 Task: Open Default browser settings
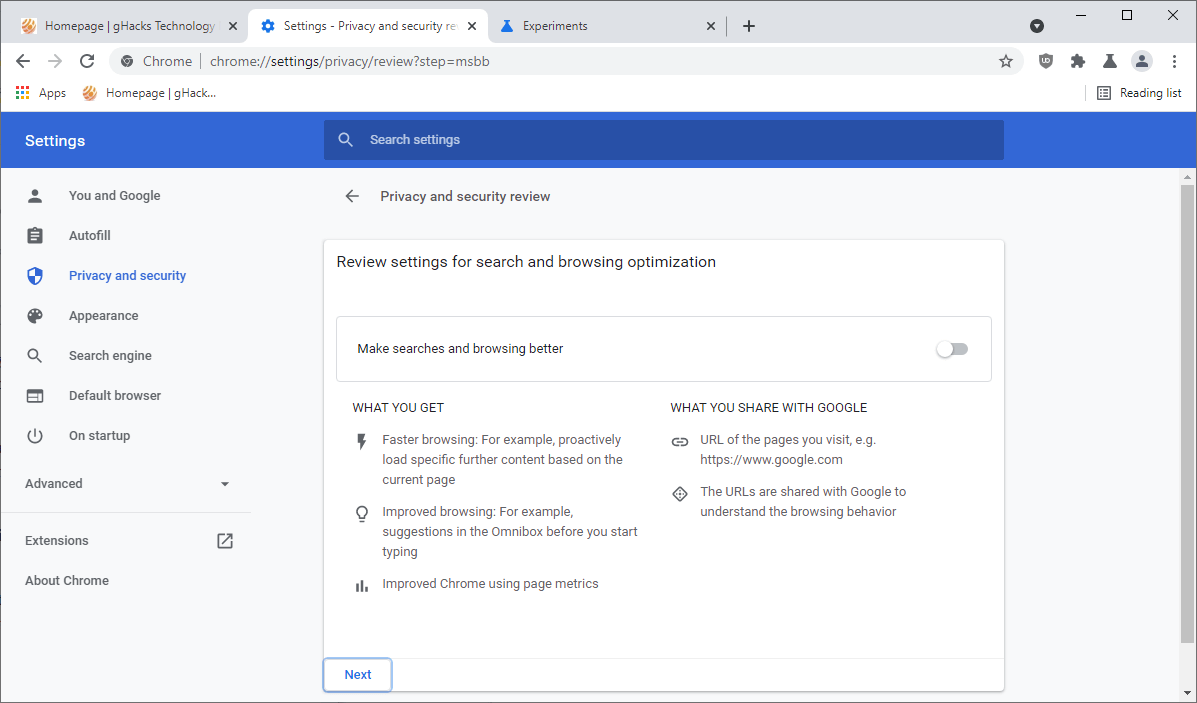pos(115,395)
